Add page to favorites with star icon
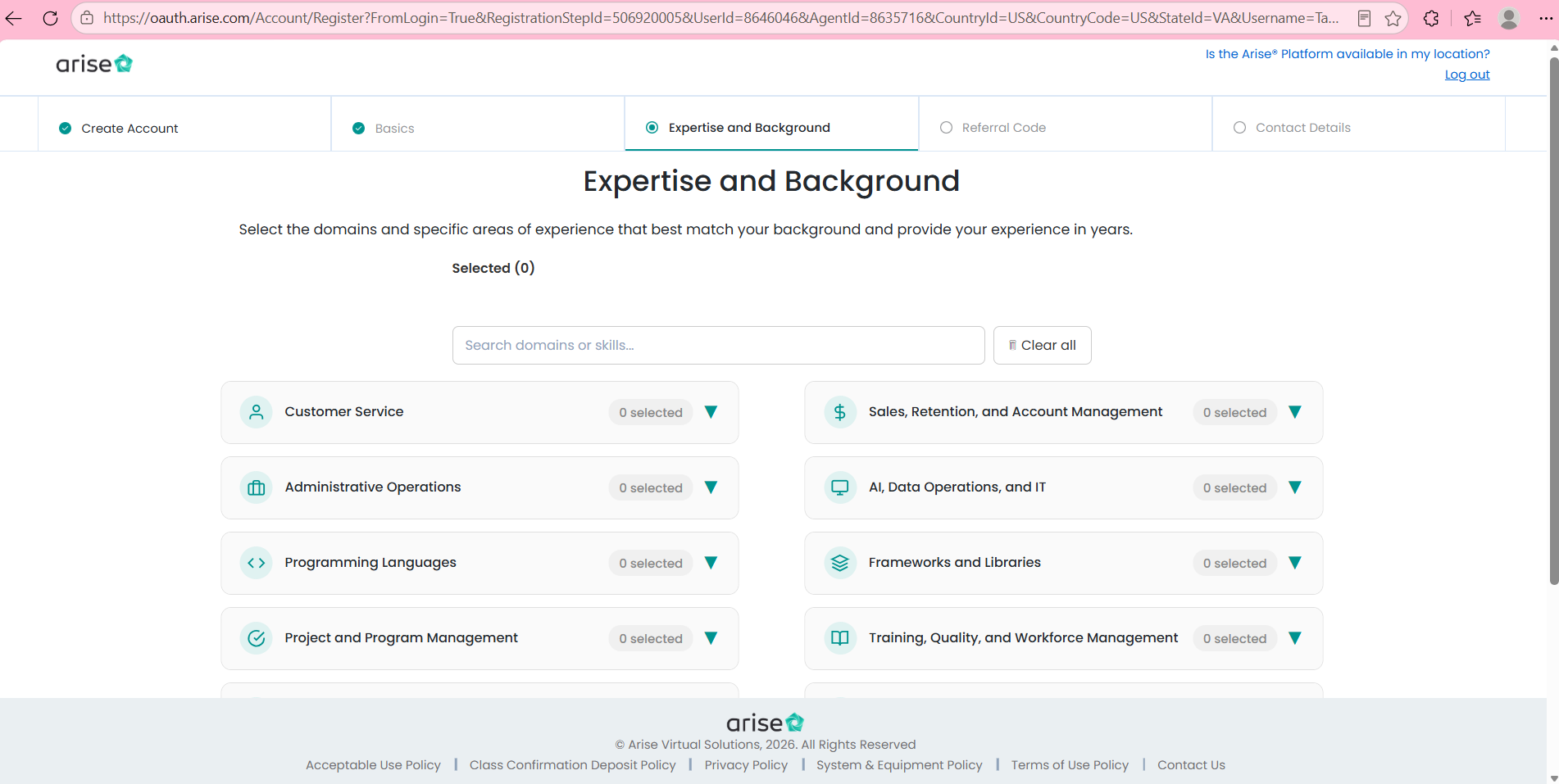Screen dimensions: 1559x784 click(x=1393, y=18)
